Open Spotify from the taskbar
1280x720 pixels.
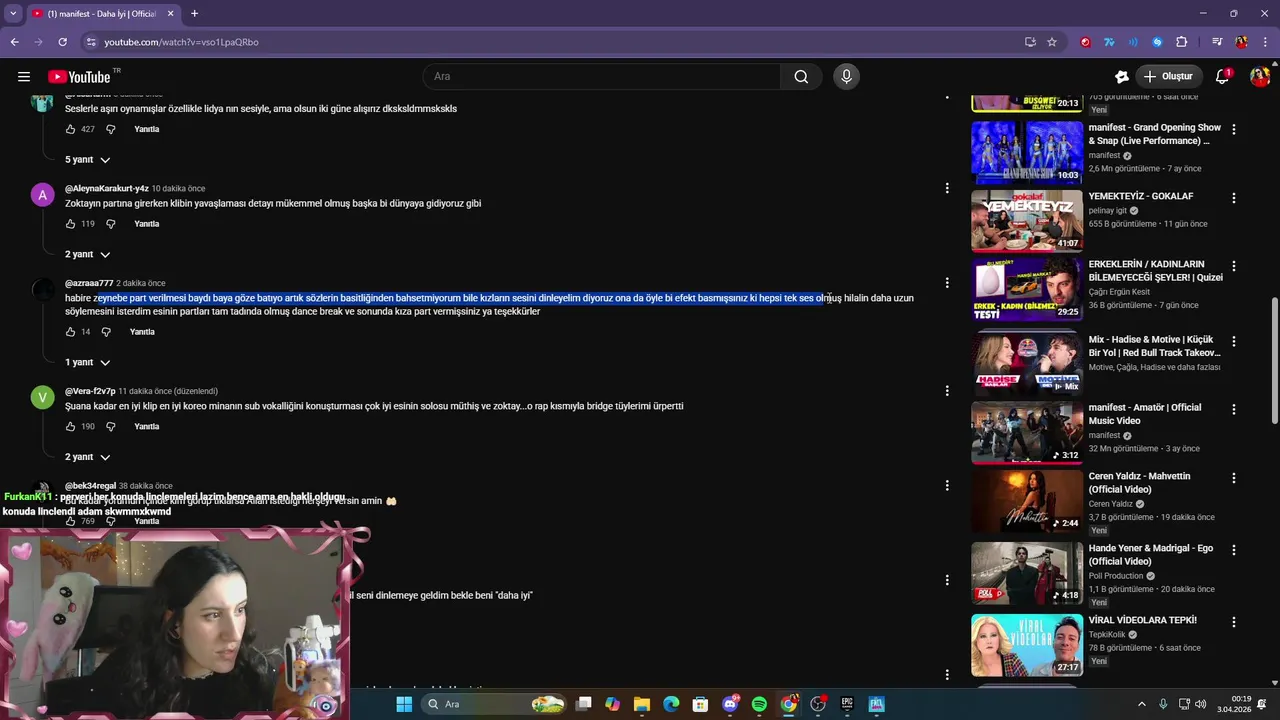coord(759,704)
